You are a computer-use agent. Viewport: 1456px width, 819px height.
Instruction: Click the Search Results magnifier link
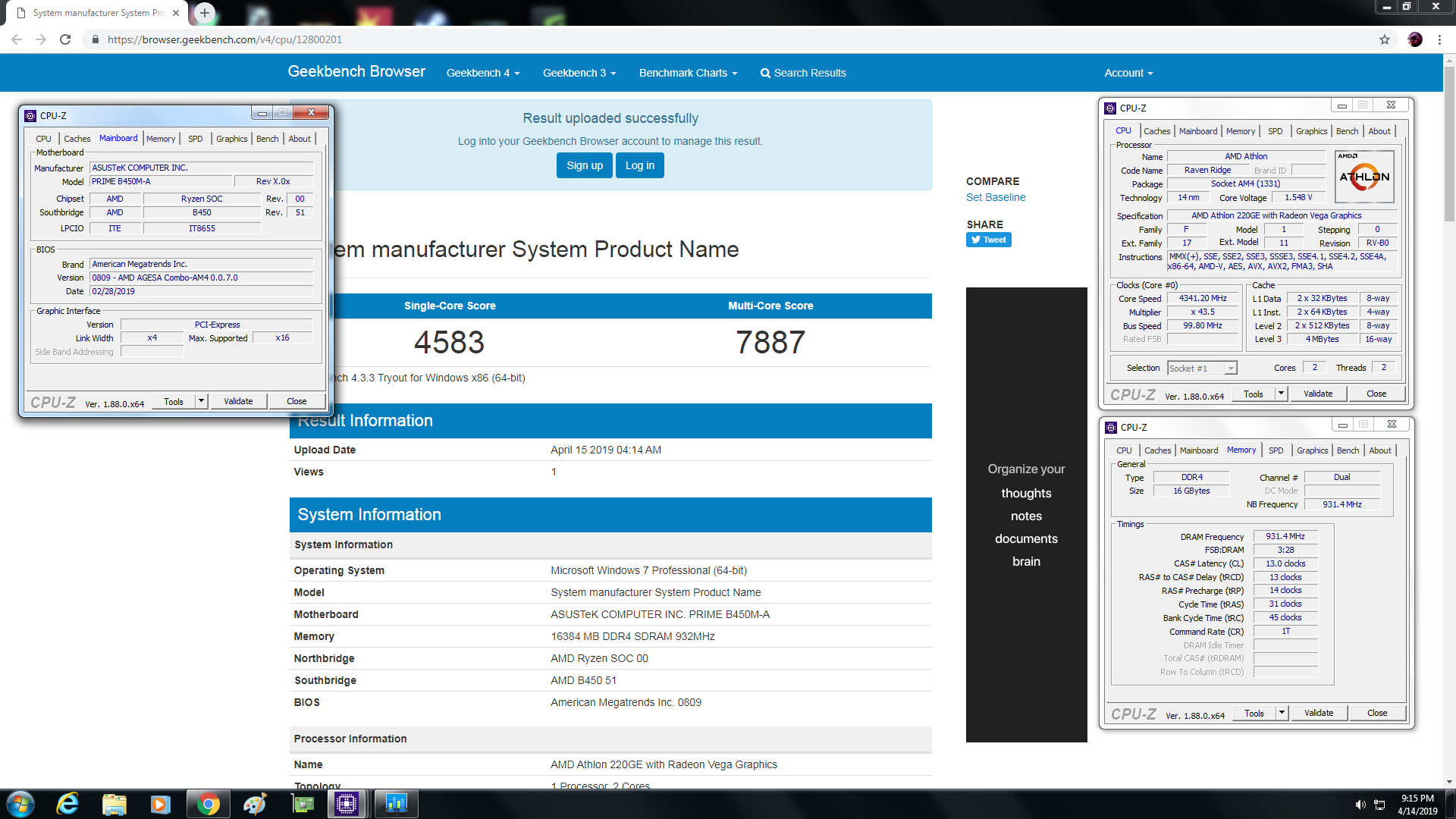tap(803, 73)
